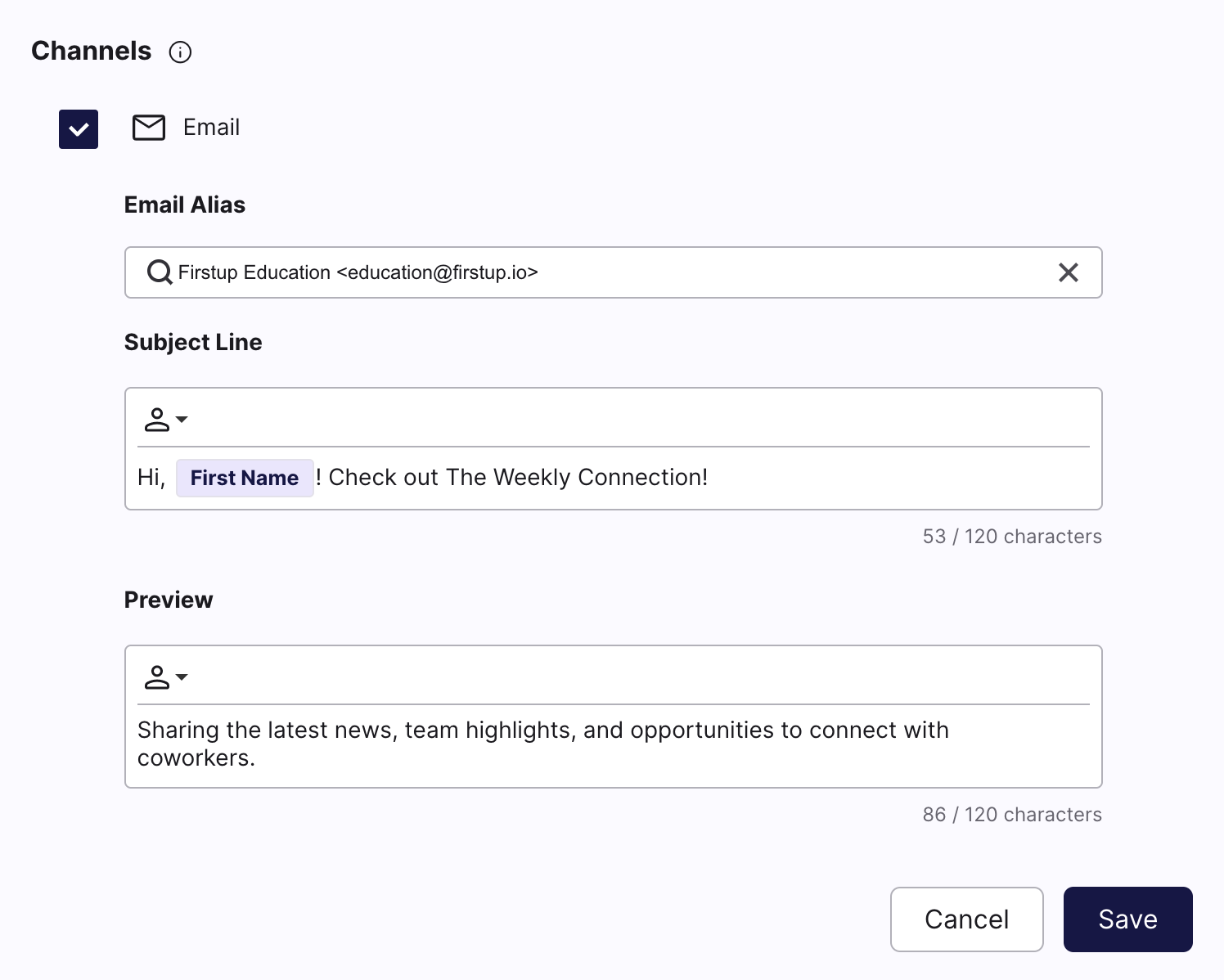The width and height of the screenshot is (1224, 980).
Task: Open the Preview personalization dropdown
Action: 166,677
